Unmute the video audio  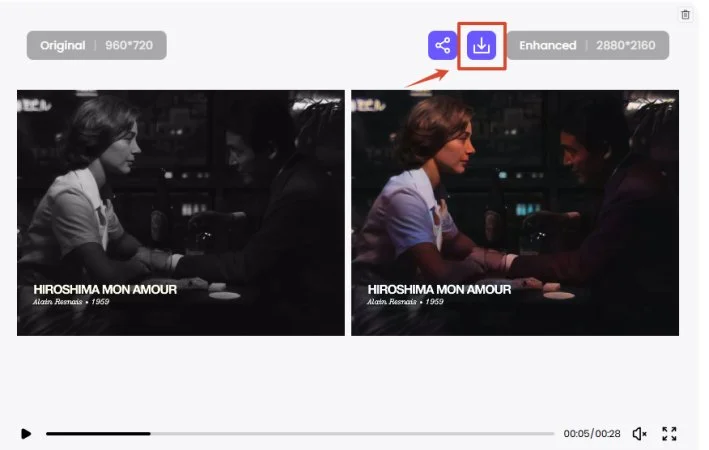(639, 434)
